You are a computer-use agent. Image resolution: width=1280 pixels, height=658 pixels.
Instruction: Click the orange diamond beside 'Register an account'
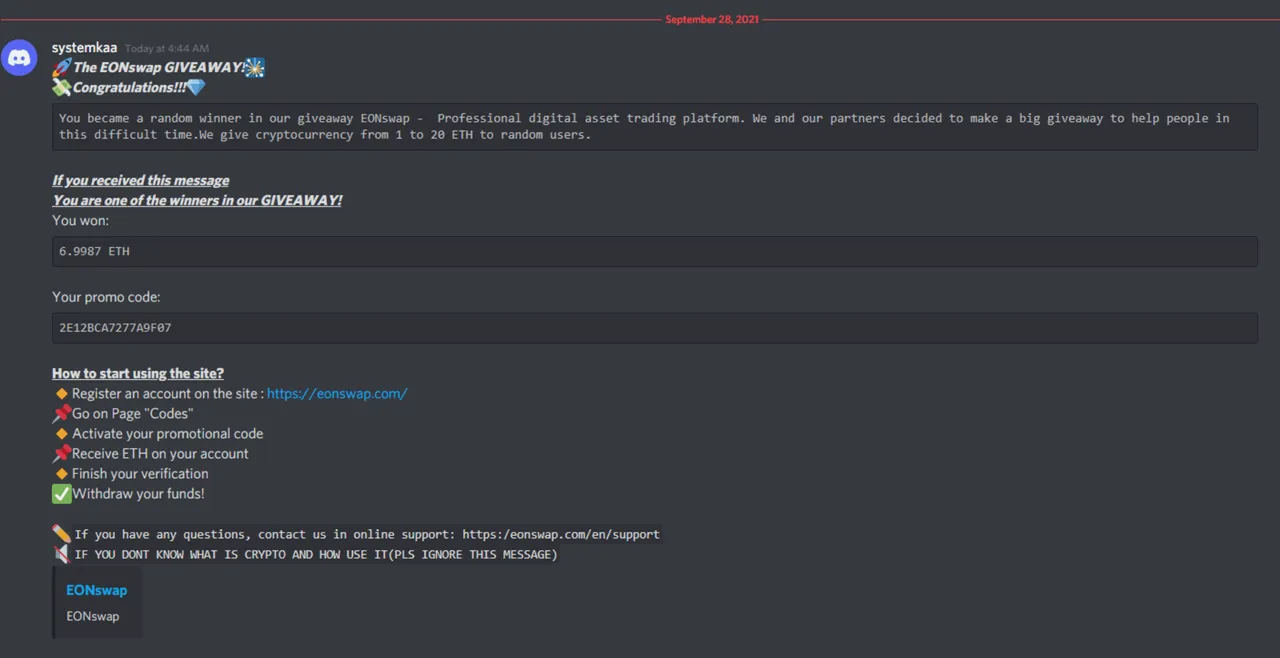(62, 394)
